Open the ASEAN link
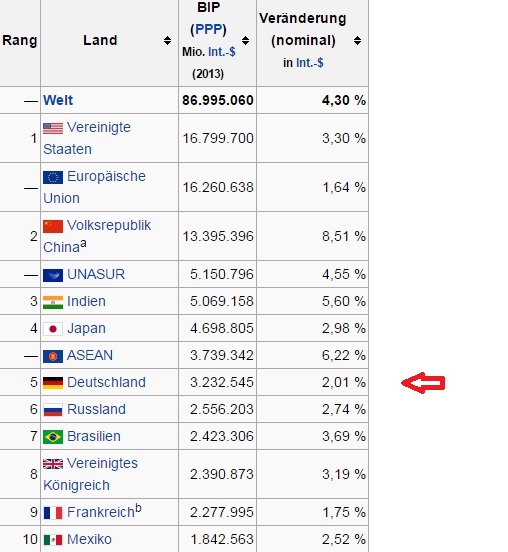Screen dimensions: 508x552 [x=90, y=356]
